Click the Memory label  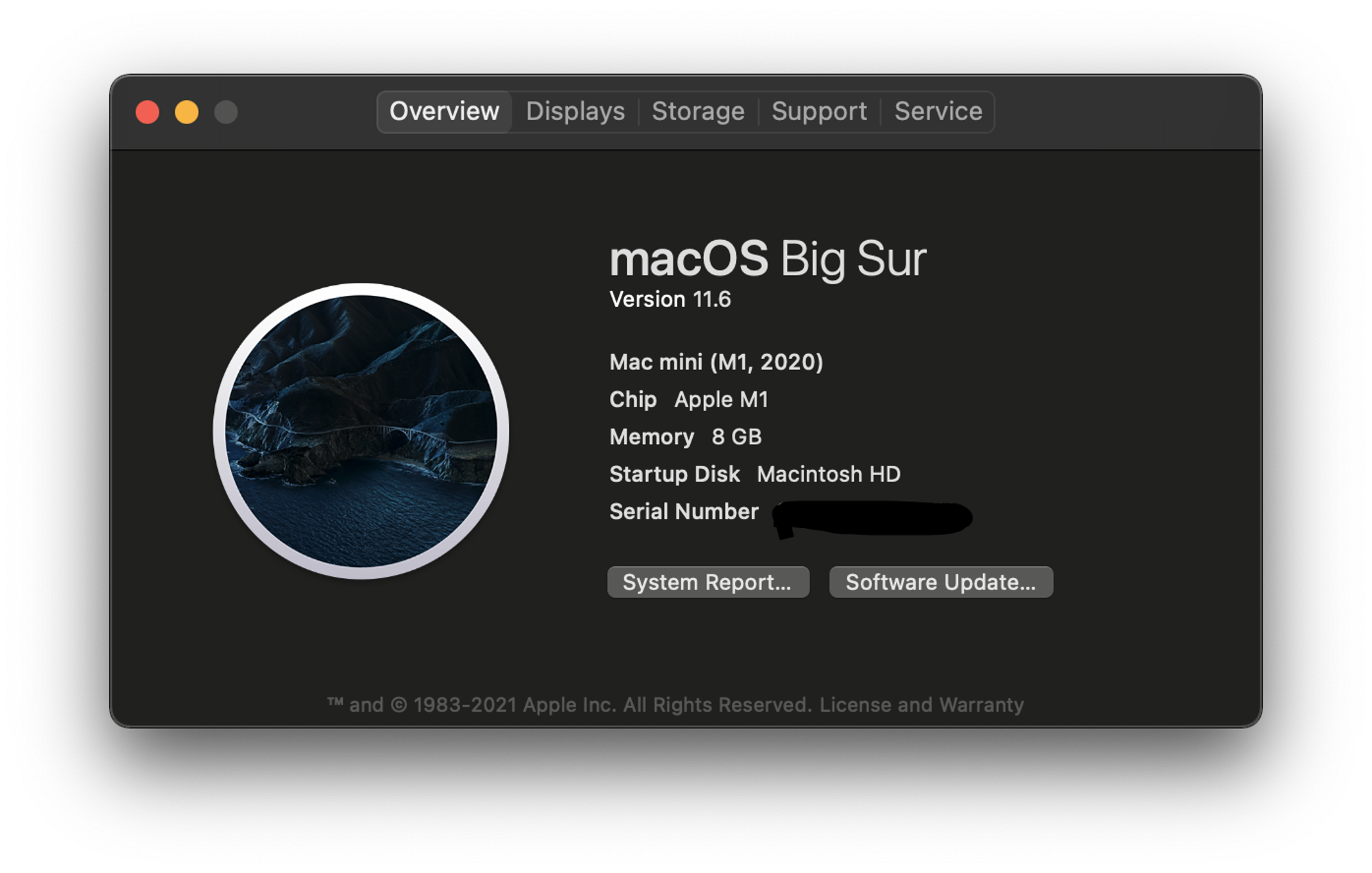(652, 436)
